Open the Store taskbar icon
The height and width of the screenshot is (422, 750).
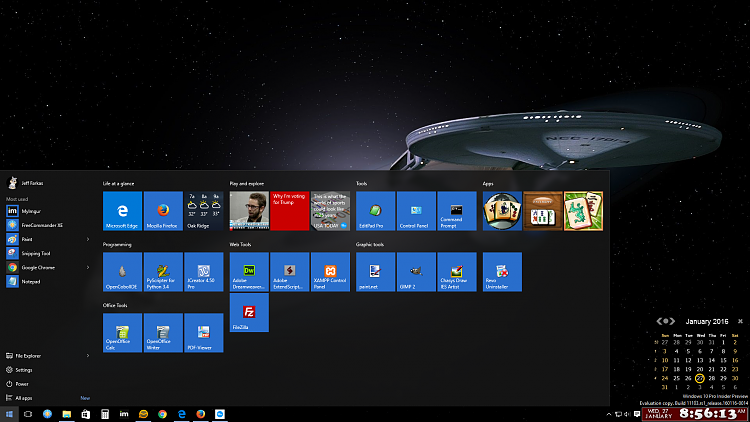tap(86, 414)
